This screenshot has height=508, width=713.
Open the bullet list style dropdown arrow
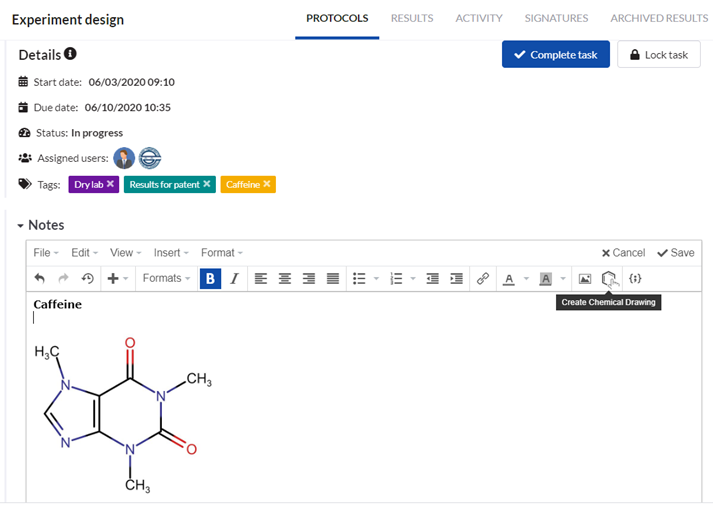(376, 278)
